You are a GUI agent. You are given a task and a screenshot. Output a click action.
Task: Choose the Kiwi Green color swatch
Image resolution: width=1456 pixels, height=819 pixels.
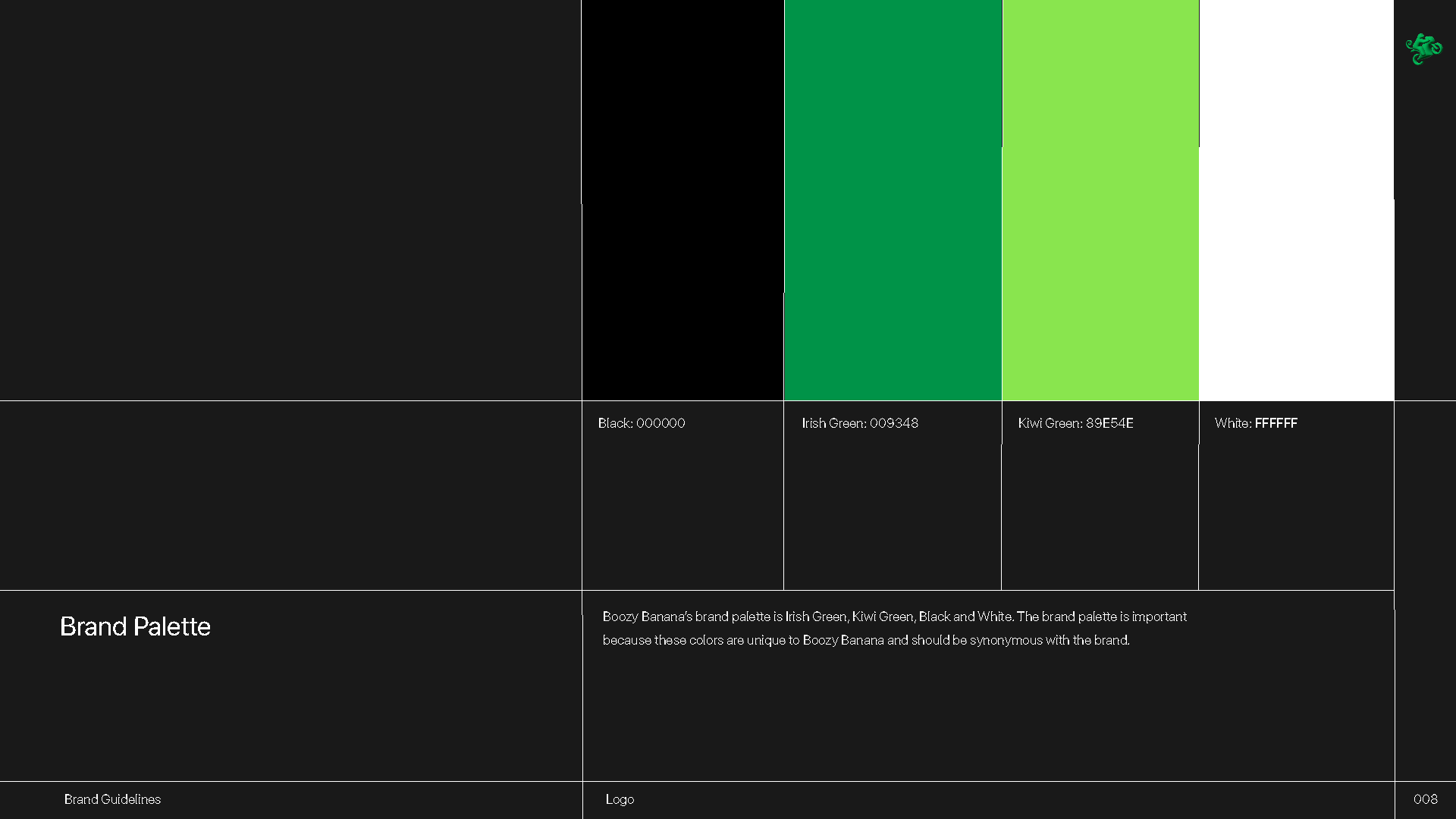pyautogui.click(x=1100, y=200)
